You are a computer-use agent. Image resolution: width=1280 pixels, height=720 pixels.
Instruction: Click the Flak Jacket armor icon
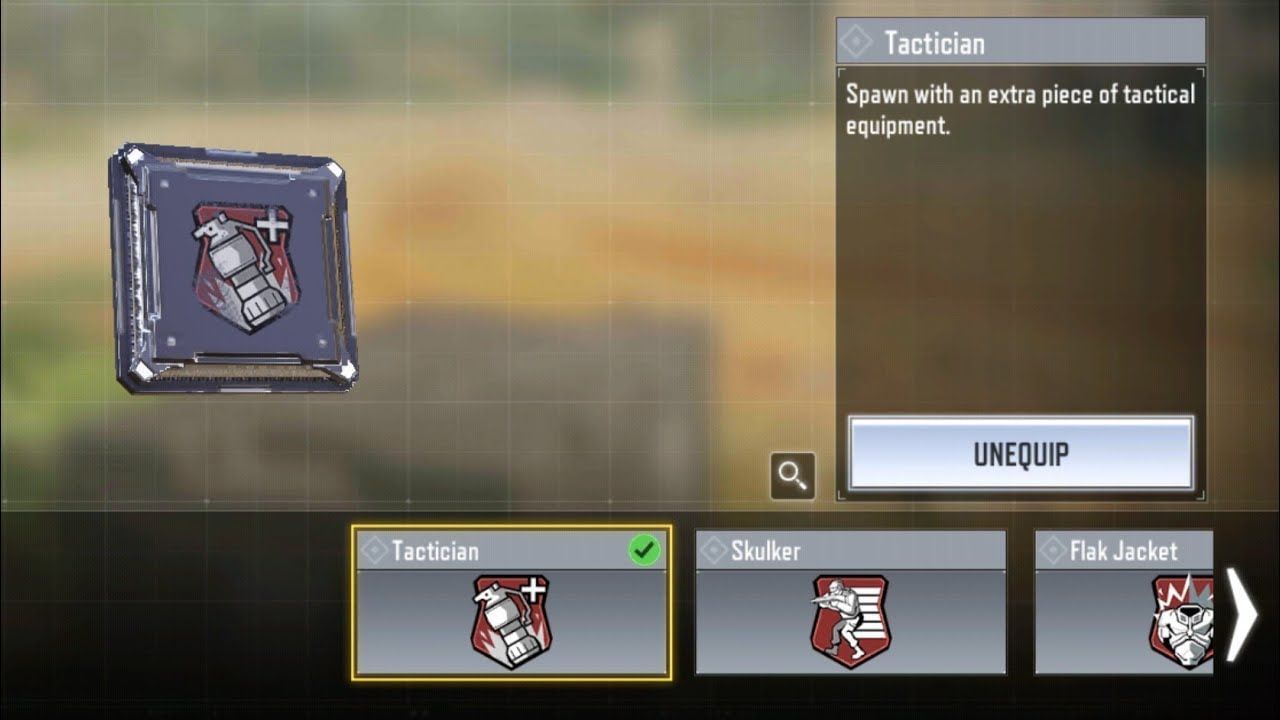pyautogui.click(x=1181, y=621)
